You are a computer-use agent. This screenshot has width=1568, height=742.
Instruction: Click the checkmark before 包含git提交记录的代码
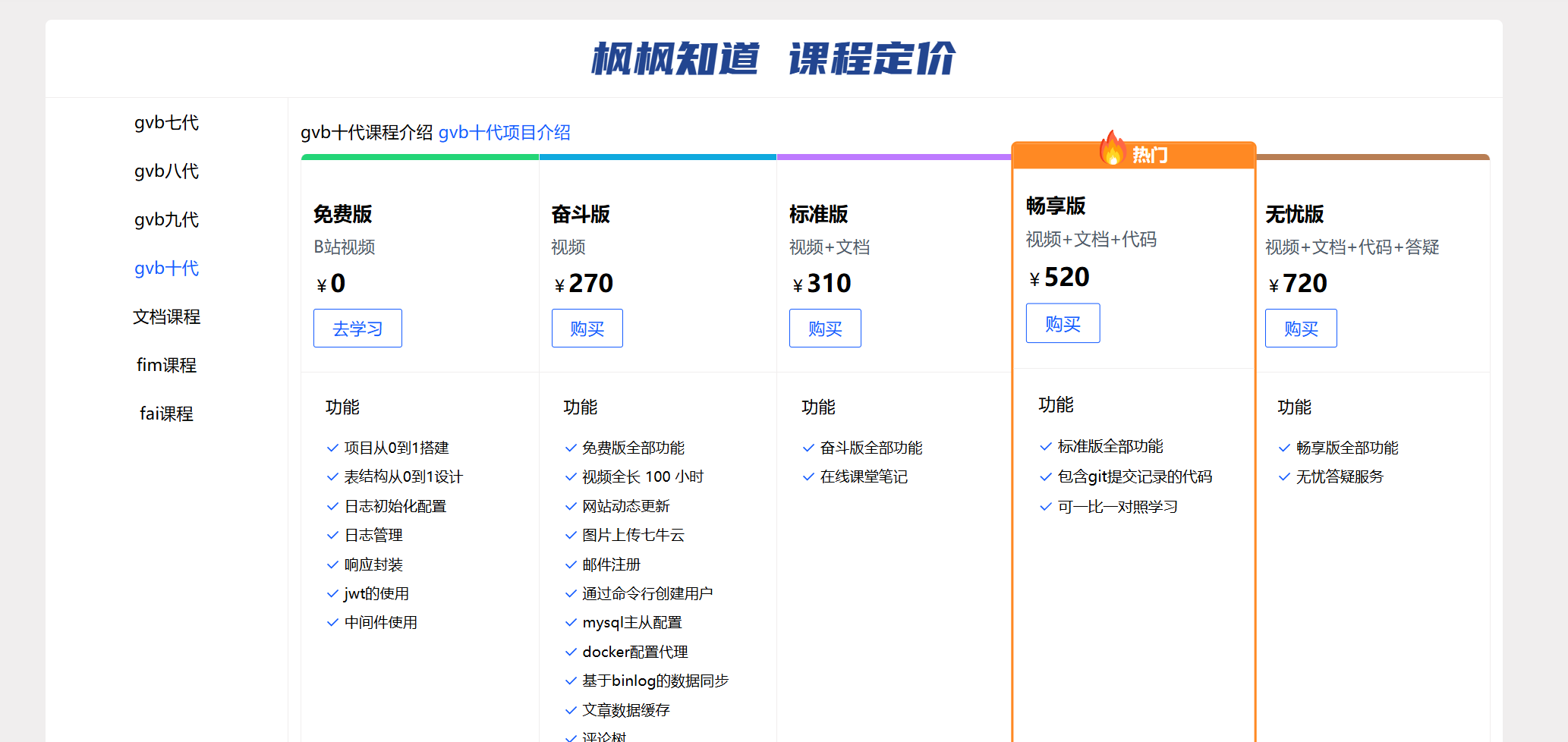click(1046, 477)
